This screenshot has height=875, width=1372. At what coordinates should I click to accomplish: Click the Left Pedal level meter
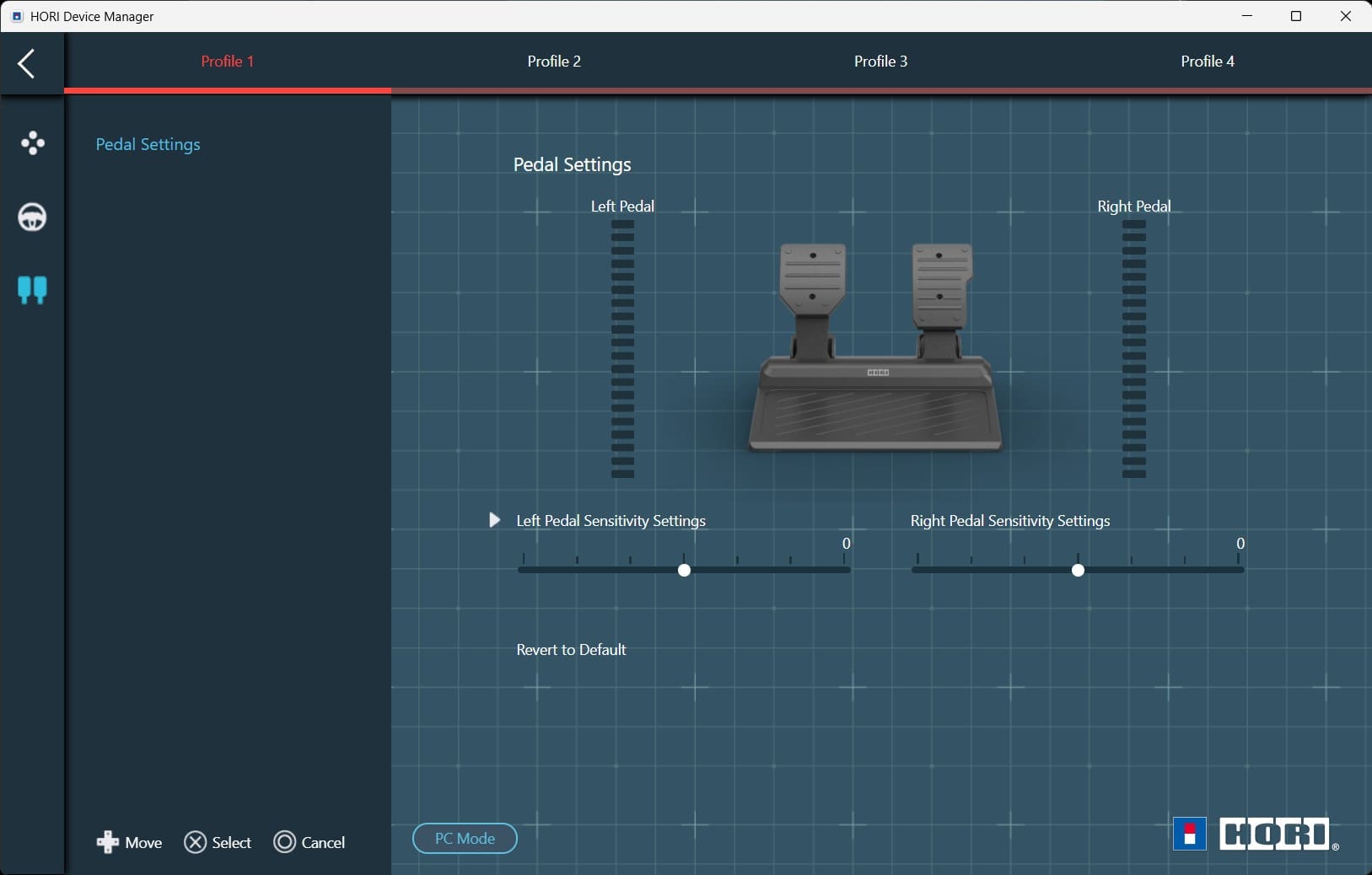tap(622, 349)
